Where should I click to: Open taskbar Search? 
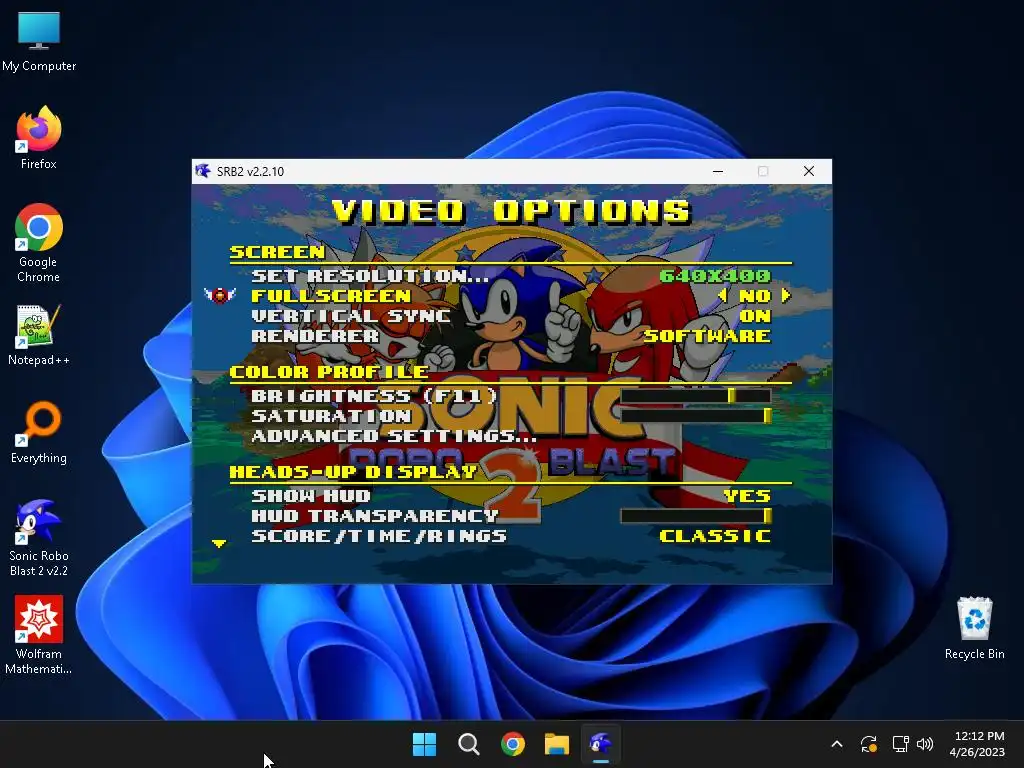(469, 744)
